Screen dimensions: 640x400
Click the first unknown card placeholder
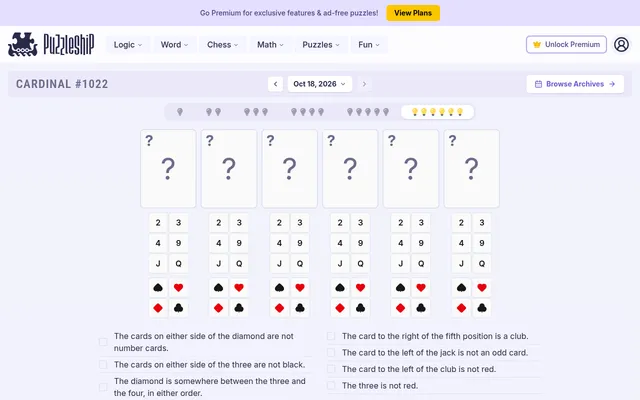(x=168, y=169)
